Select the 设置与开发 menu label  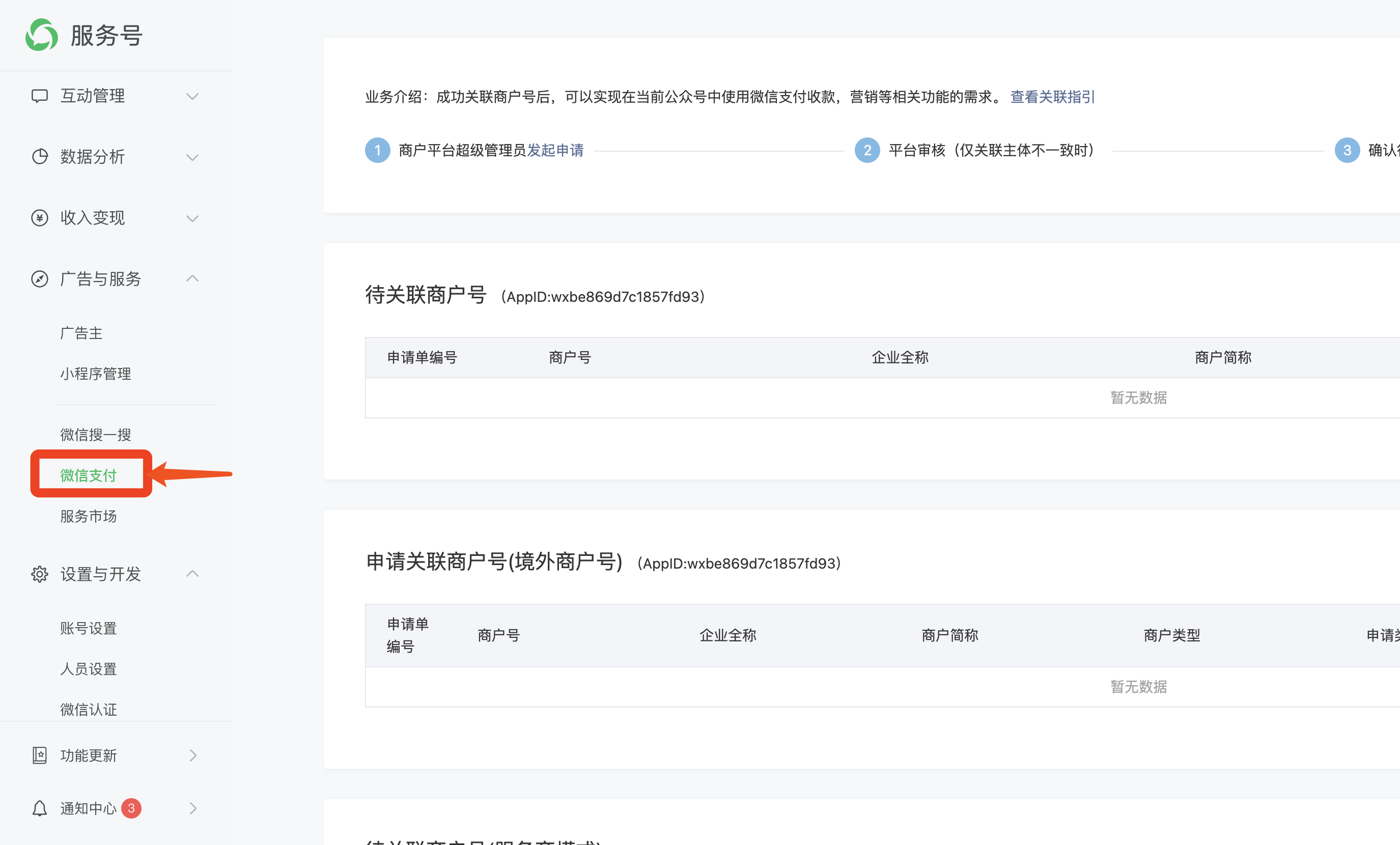pyautogui.click(x=101, y=575)
